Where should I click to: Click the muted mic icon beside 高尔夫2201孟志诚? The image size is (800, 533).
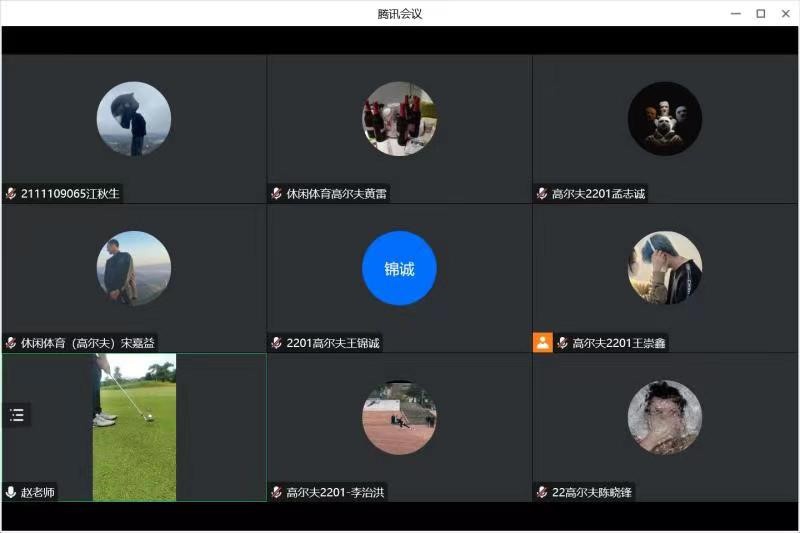[x=542, y=194]
